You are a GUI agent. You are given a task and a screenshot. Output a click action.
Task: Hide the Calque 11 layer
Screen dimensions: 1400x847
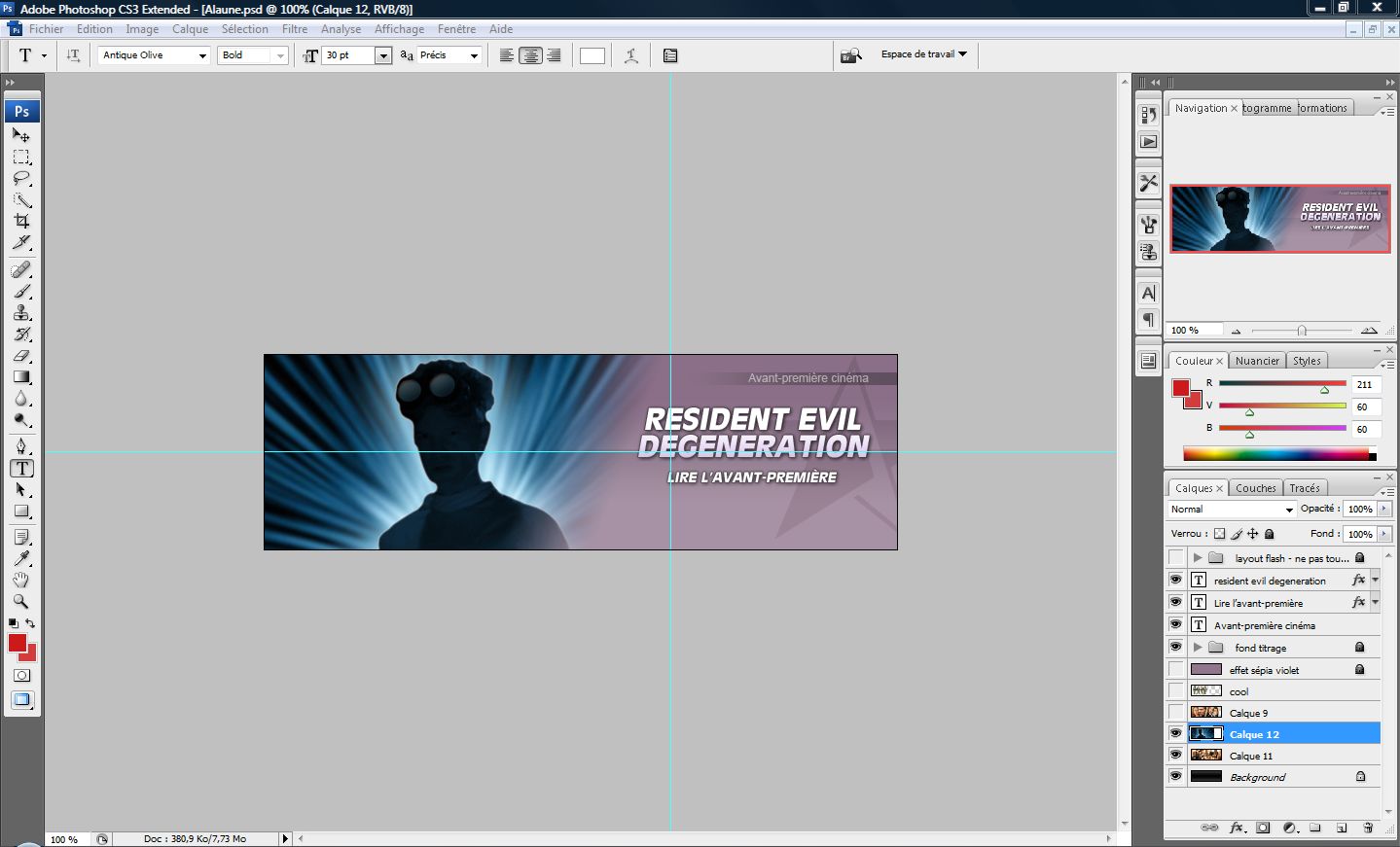pyautogui.click(x=1175, y=755)
